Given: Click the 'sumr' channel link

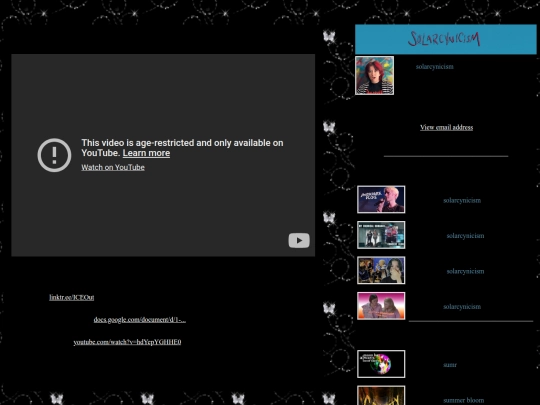Looking at the screenshot, I should click(450, 365).
